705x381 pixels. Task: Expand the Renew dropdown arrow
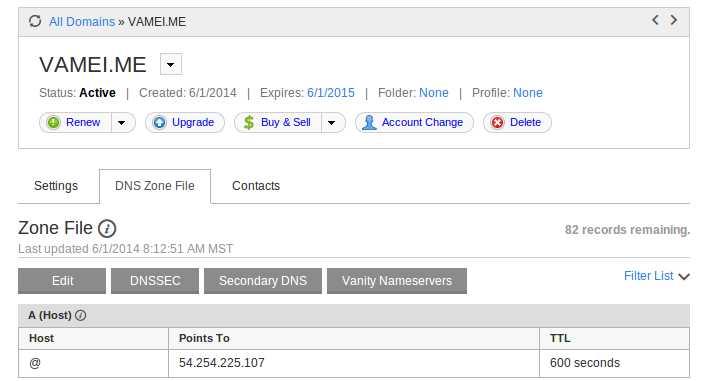click(122, 122)
